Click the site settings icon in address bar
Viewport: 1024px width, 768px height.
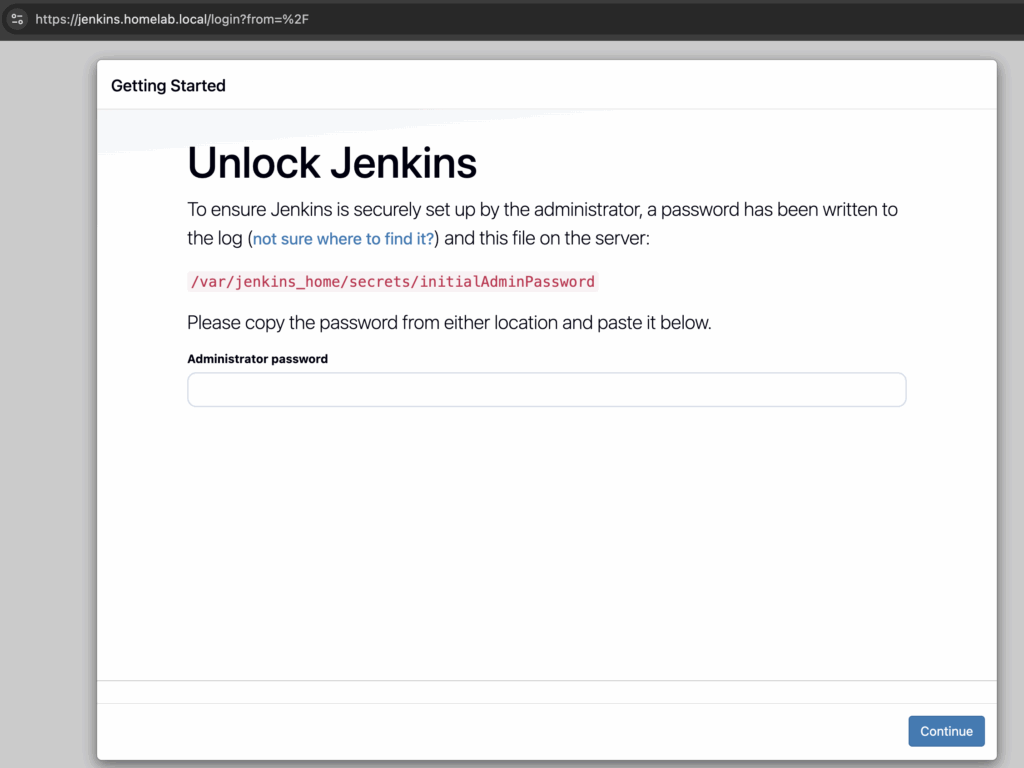pyautogui.click(x=17, y=19)
